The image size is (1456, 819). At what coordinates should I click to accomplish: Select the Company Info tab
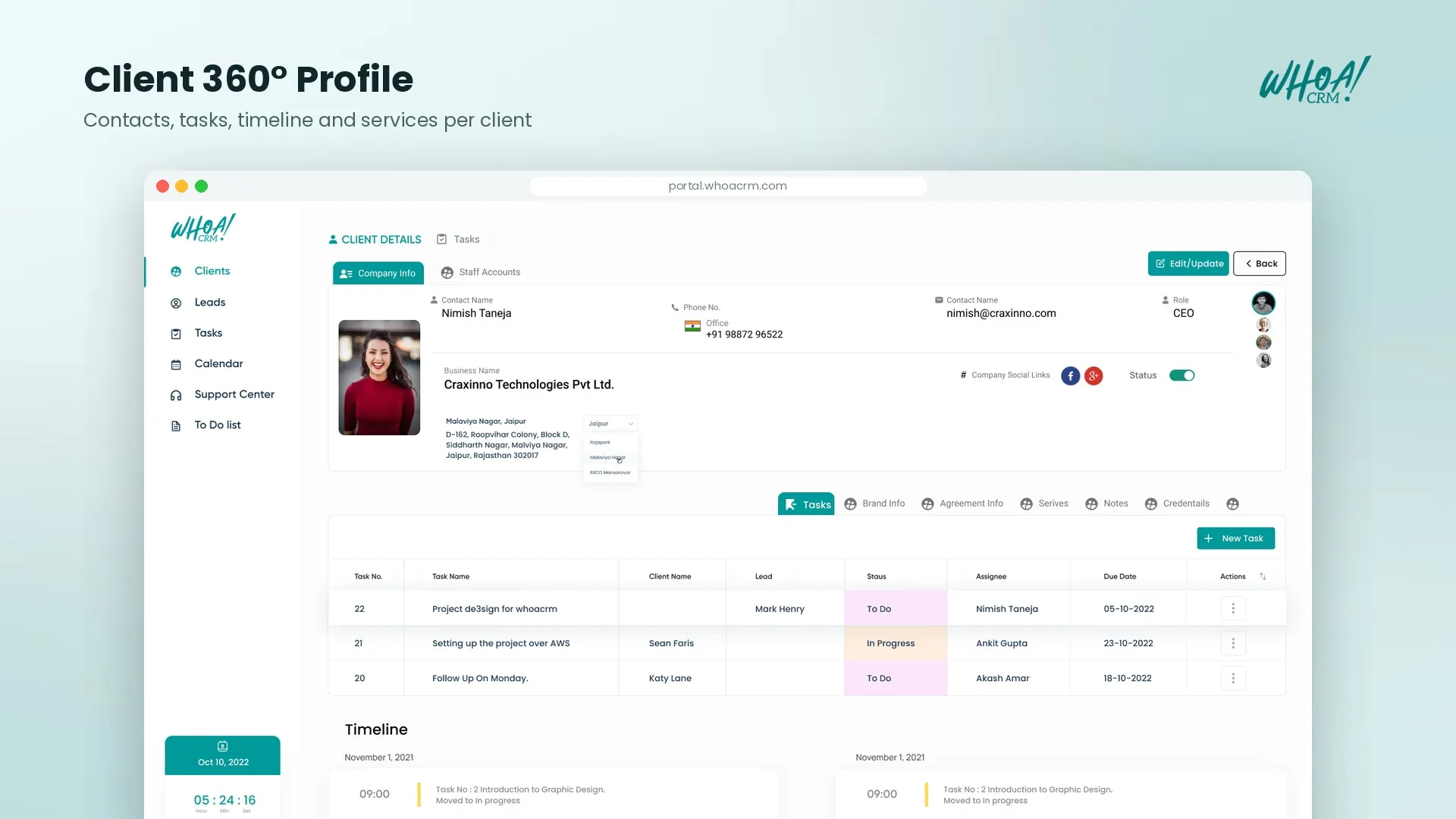point(378,273)
